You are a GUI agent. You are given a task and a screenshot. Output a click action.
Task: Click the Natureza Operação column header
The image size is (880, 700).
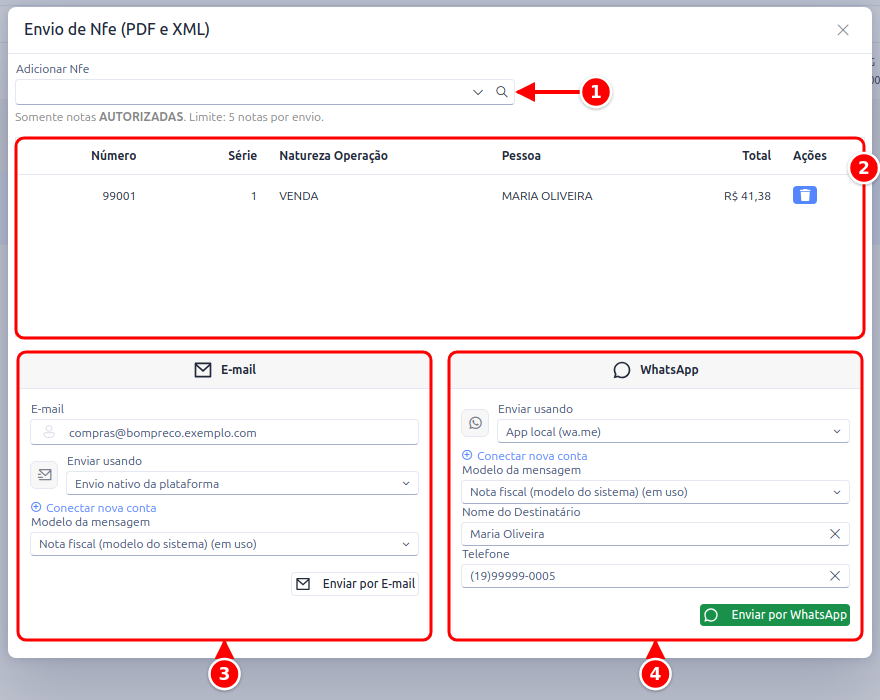[x=333, y=155]
